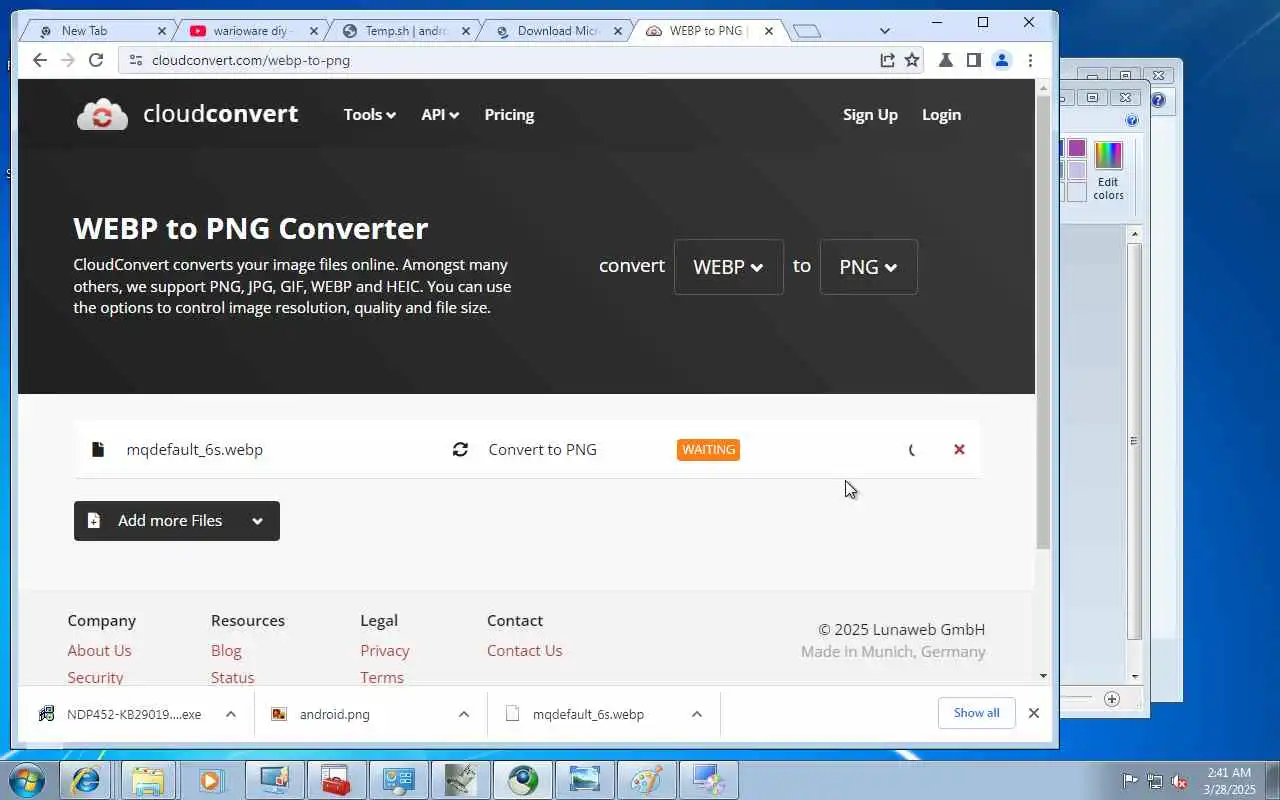The width and height of the screenshot is (1280, 800).
Task: Open options for android.png download
Action: point(464,714)
